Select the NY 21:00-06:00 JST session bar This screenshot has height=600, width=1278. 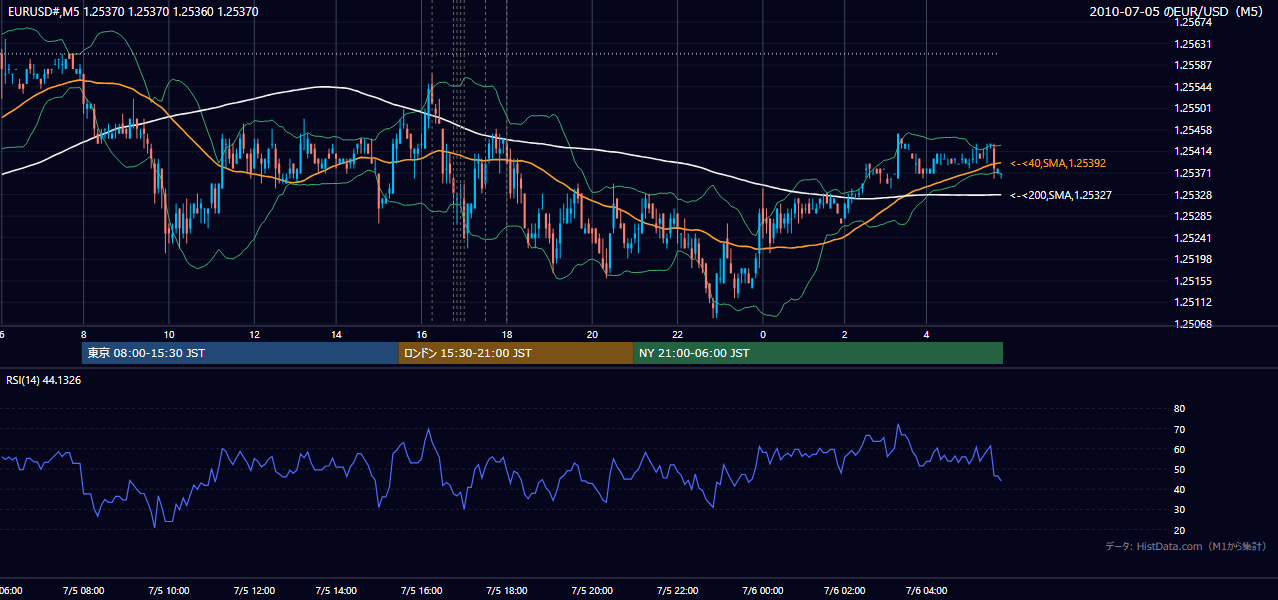click(x=818, y=353)
